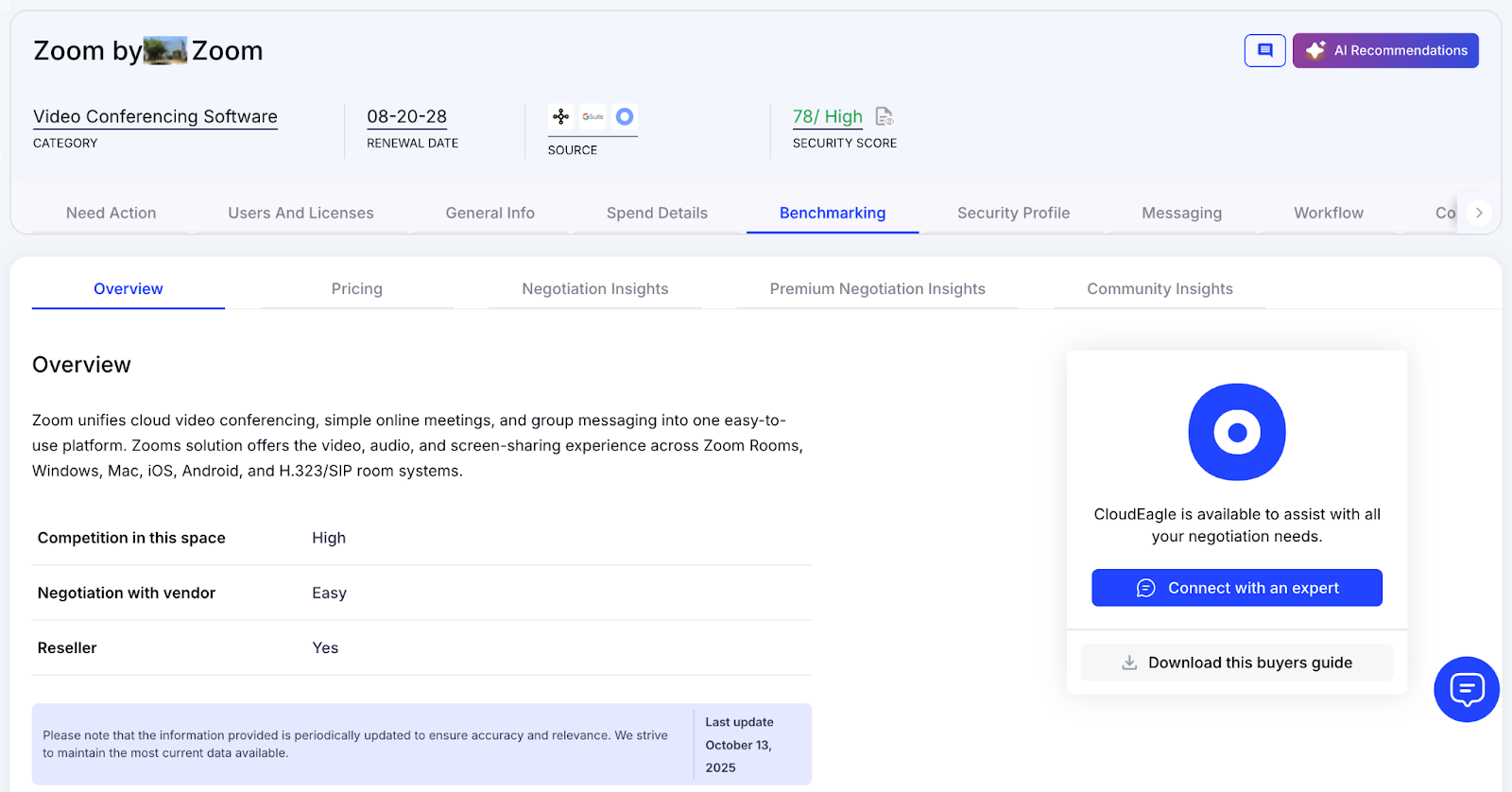The image size is (1512, 792).
Task: Click the Last update October 13, 2025 text
Action: pos(740,745)
